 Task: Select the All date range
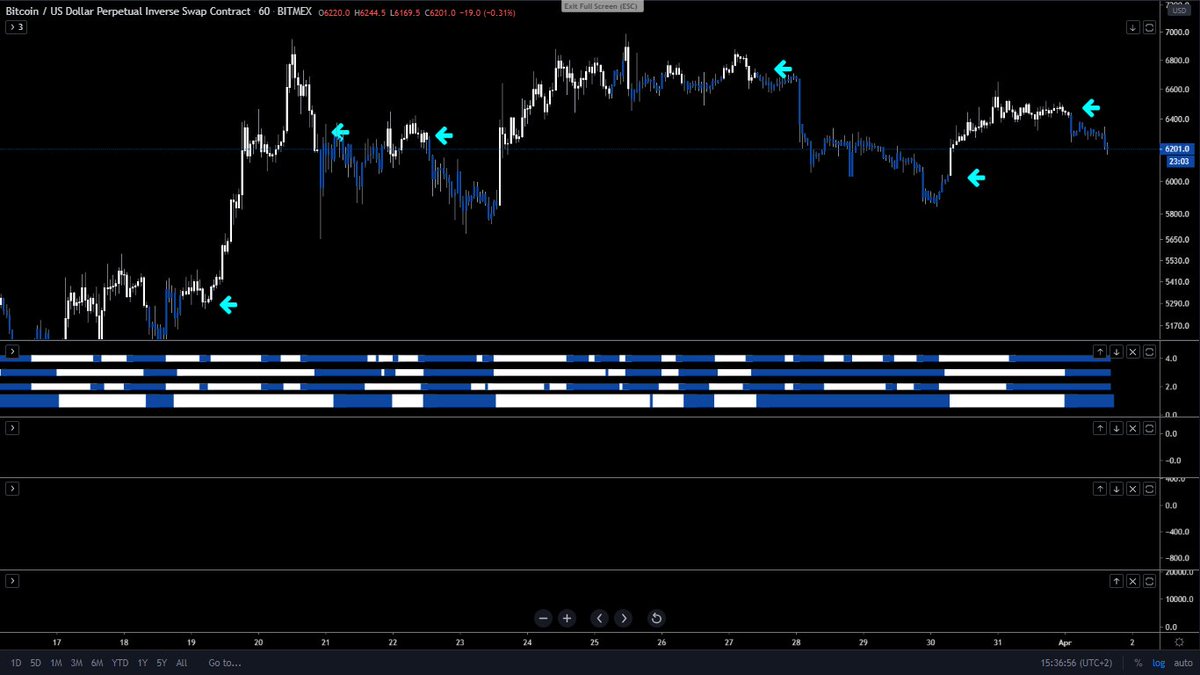coord(181,663)
